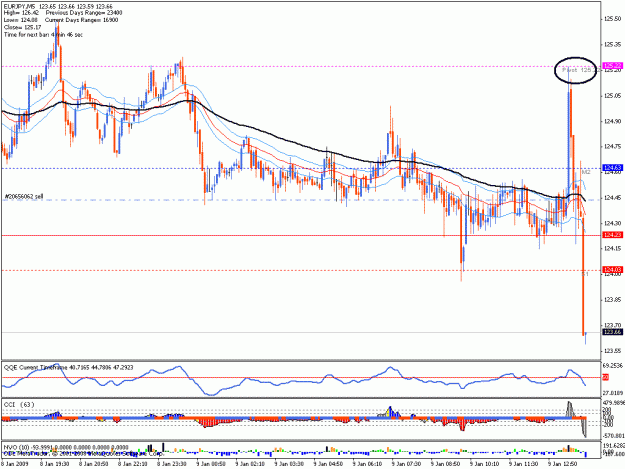The image size is (625, 469).
Task: Click the '8 Jan 22:10' time axis label
Action: click(133, 464)
